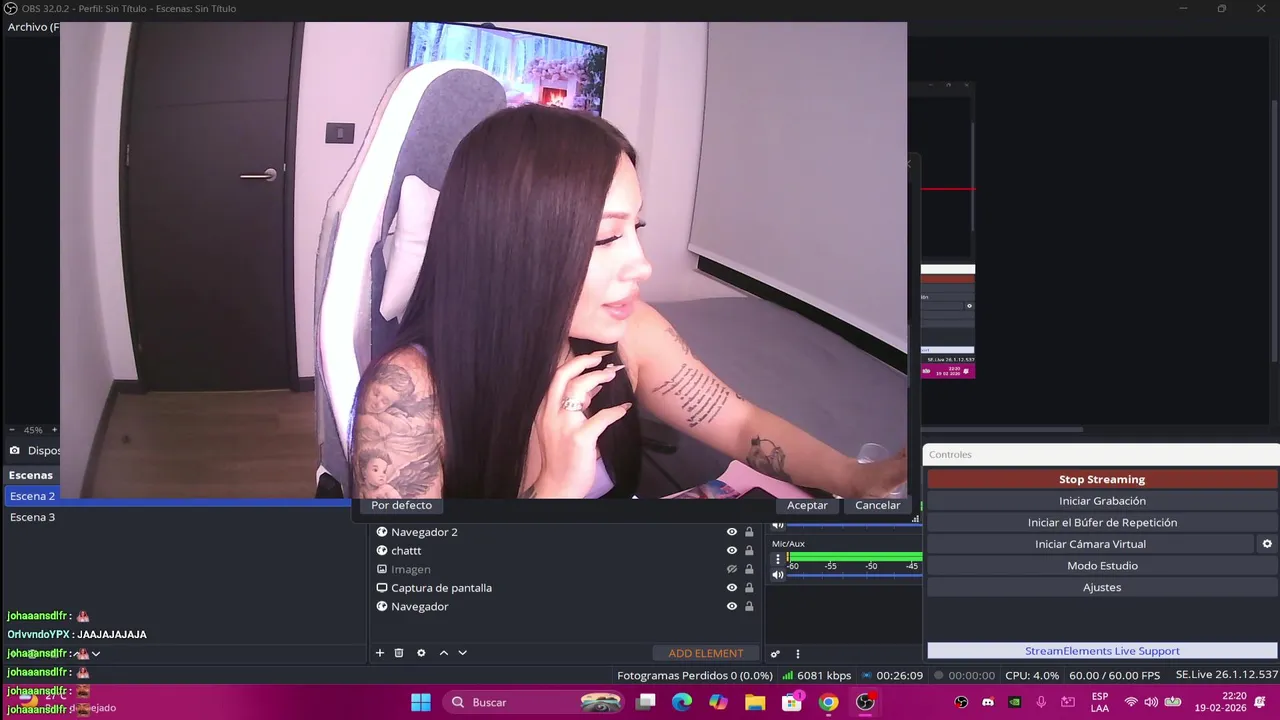
Task: Open Copilot from the taskbar
Action: click(x=718, y=702)
